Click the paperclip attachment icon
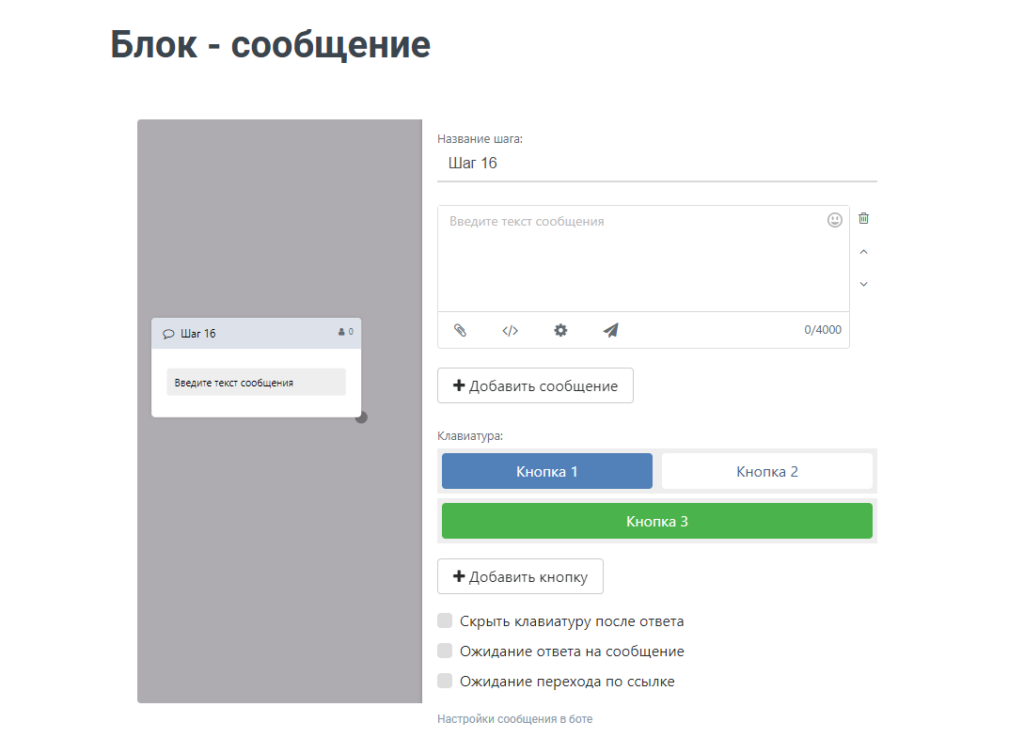1024x738 pixels. pos(460,330)
